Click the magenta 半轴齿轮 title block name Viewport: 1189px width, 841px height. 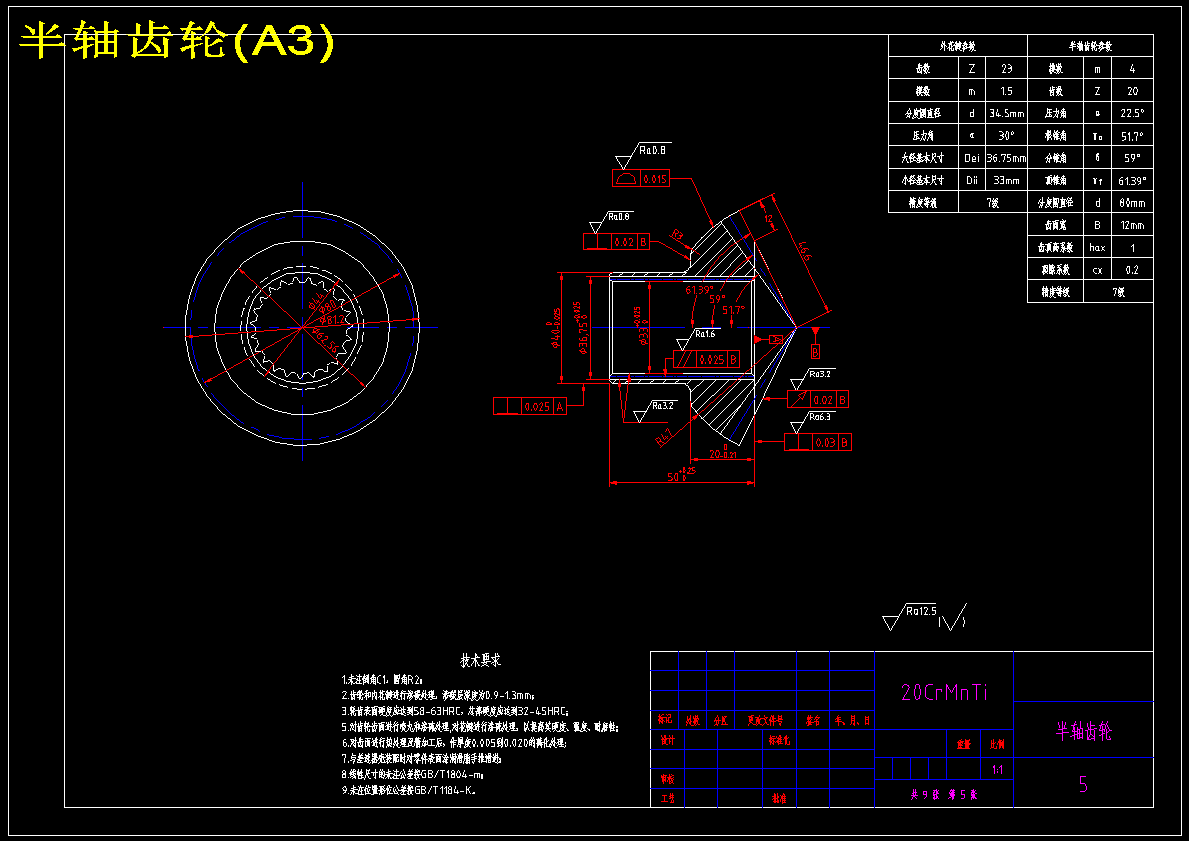pyautogui.click(x=1084, y=731)
